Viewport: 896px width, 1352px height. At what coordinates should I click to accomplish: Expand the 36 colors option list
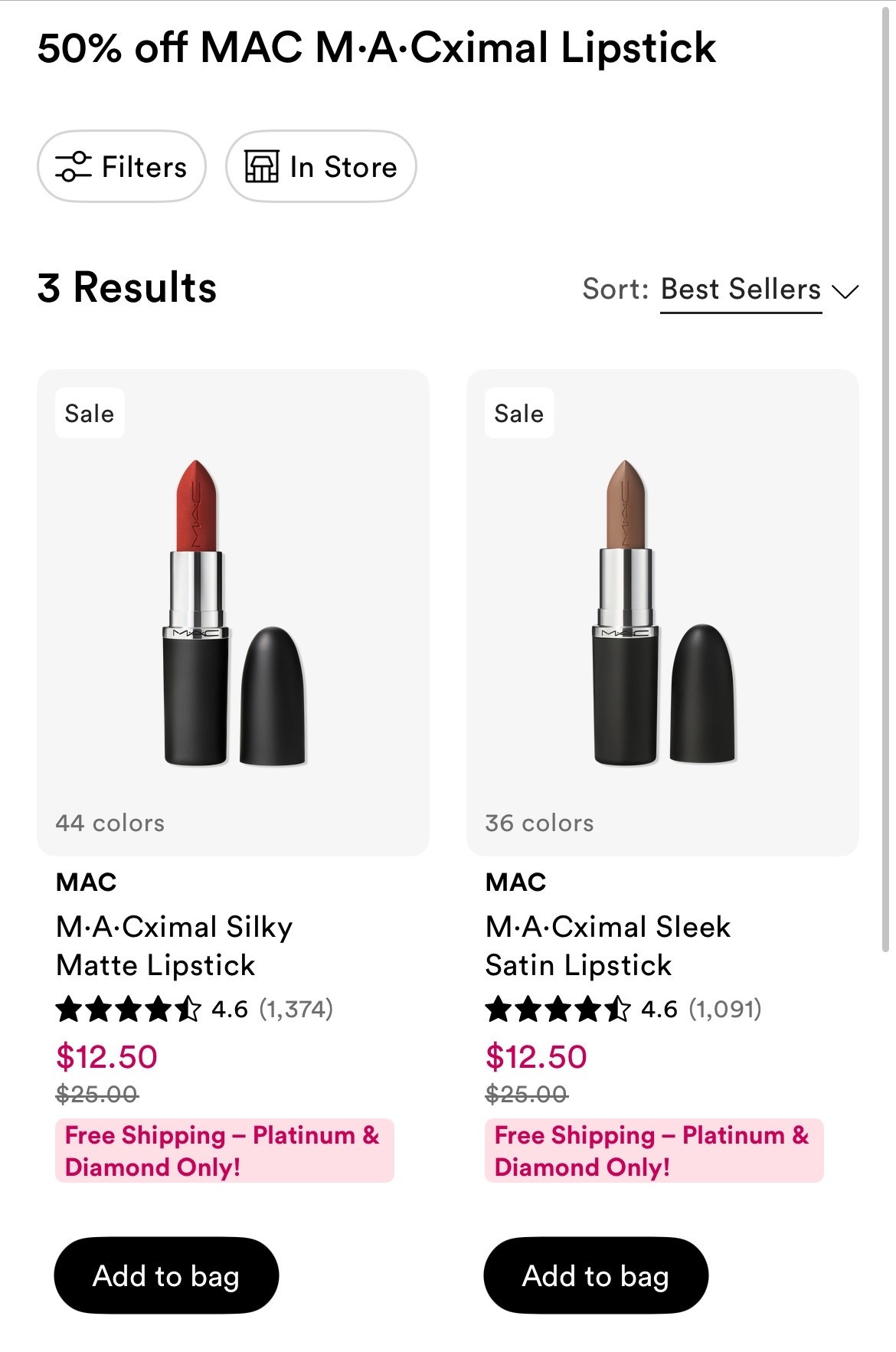538,823
